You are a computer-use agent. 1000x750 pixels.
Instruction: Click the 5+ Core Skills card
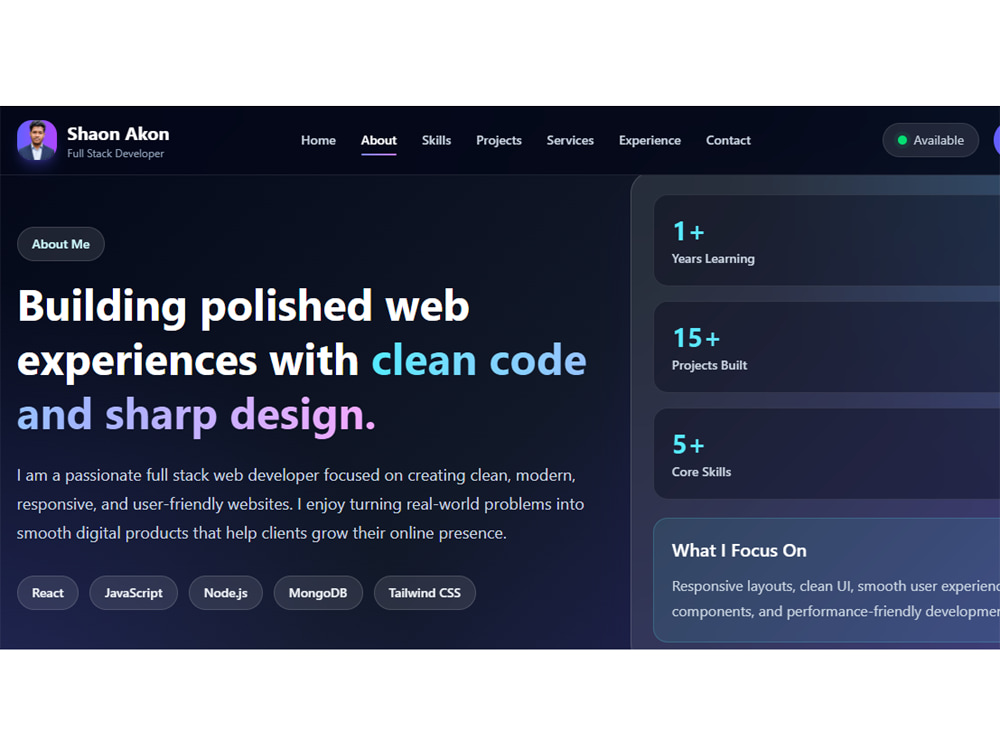point(827,453)
